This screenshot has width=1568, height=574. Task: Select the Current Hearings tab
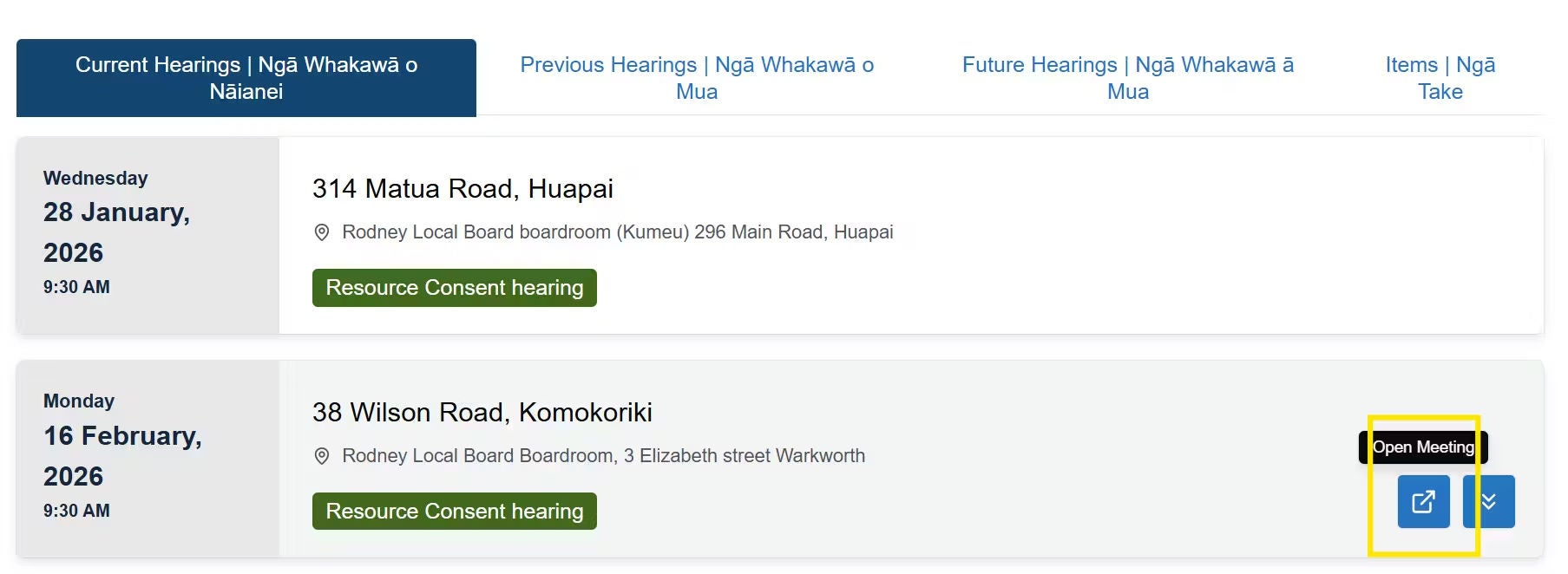point(246,77)
